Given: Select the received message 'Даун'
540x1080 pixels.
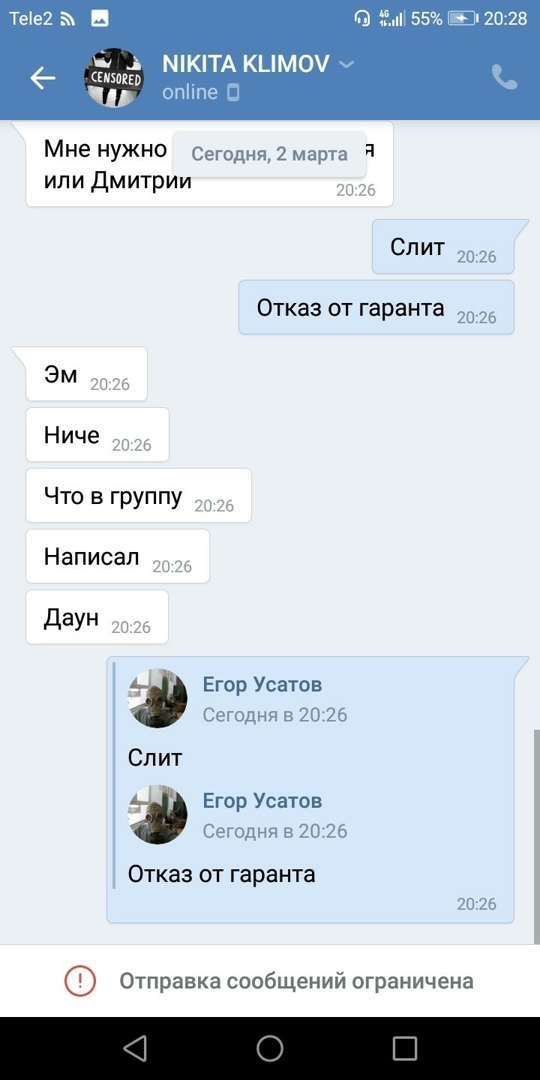Looking at the screenshot, I should (97, 617).
